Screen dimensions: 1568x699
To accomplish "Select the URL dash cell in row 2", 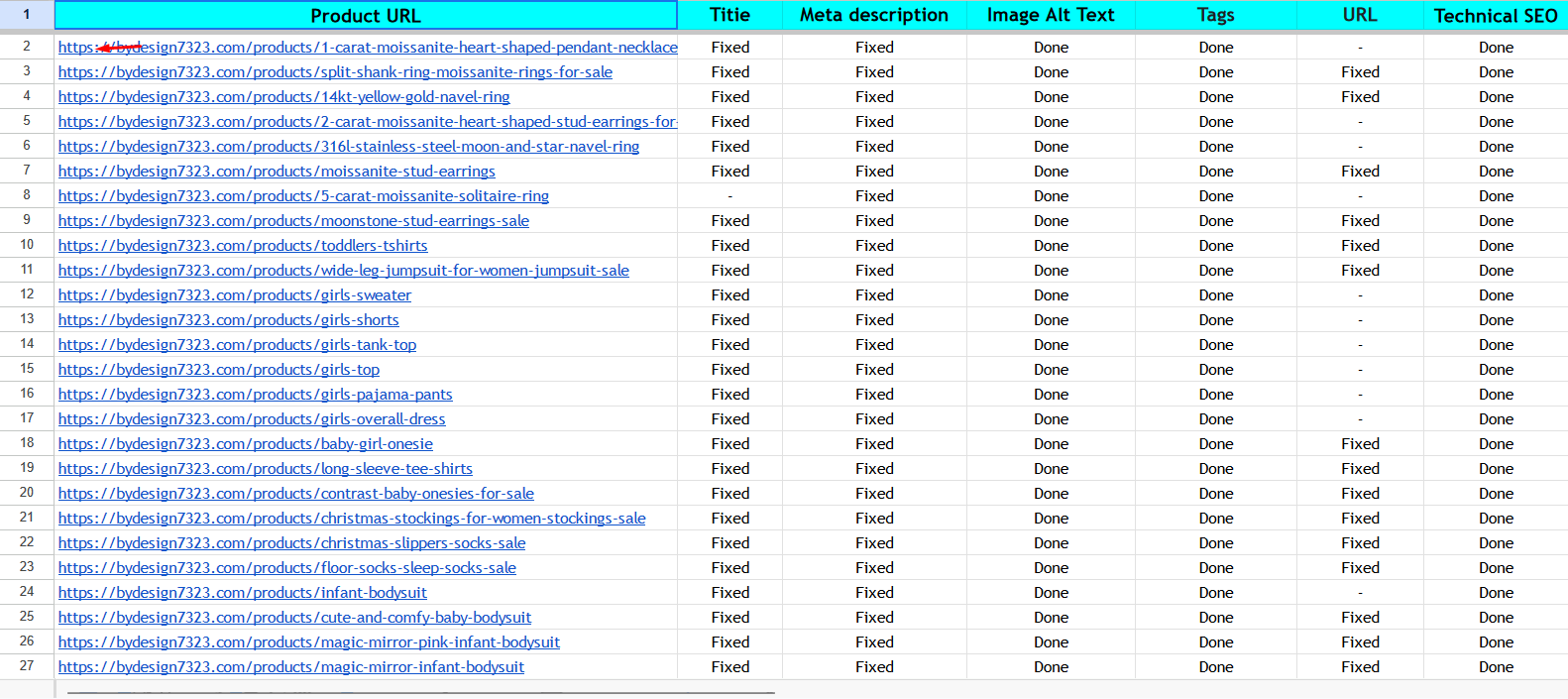I will (1360, 48).
